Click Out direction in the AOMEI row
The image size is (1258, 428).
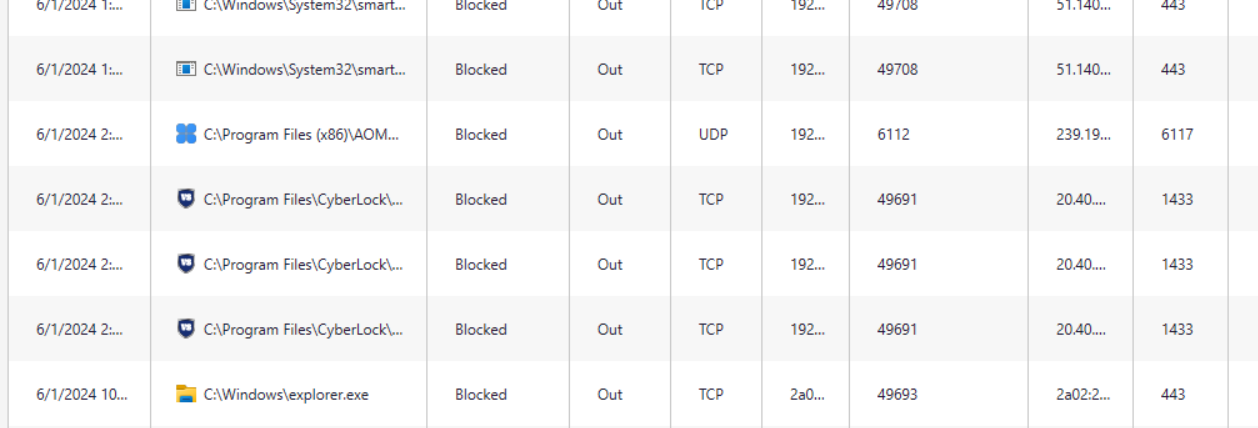[610, 134]
